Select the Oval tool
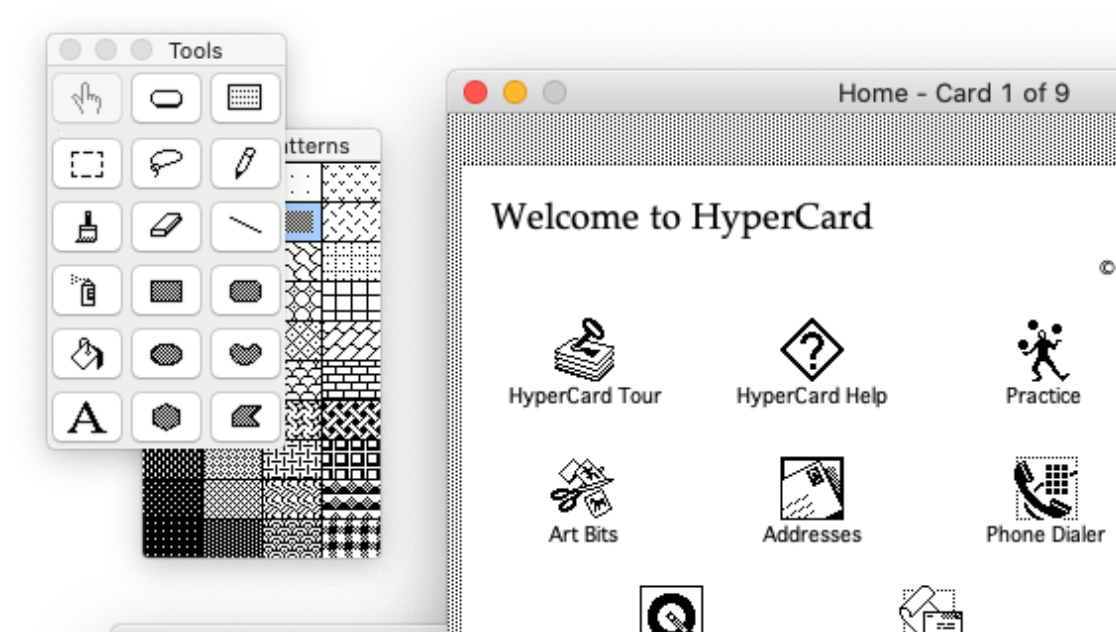1116x632 pixels. (166, 354)
